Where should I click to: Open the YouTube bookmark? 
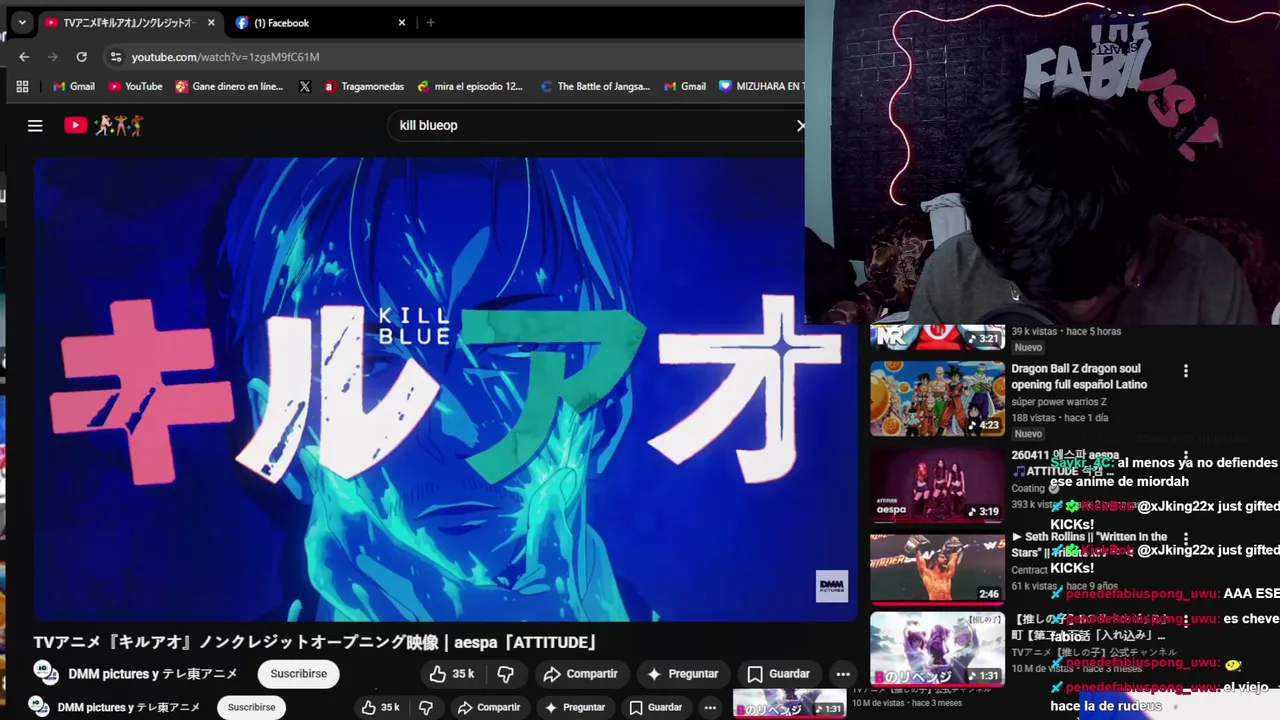(x=135, y=87)
